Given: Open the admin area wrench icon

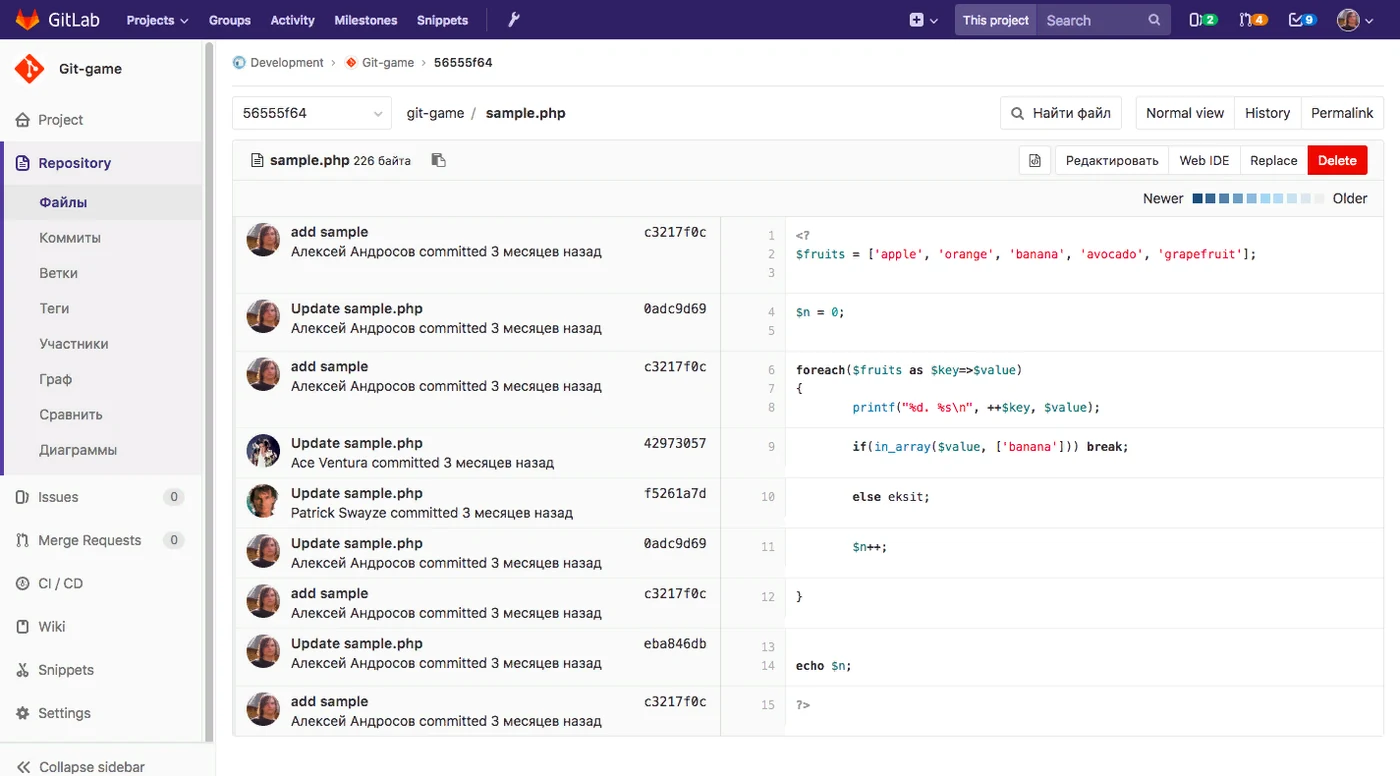Looking at the screenshot, I should click(x=515, y=20).
